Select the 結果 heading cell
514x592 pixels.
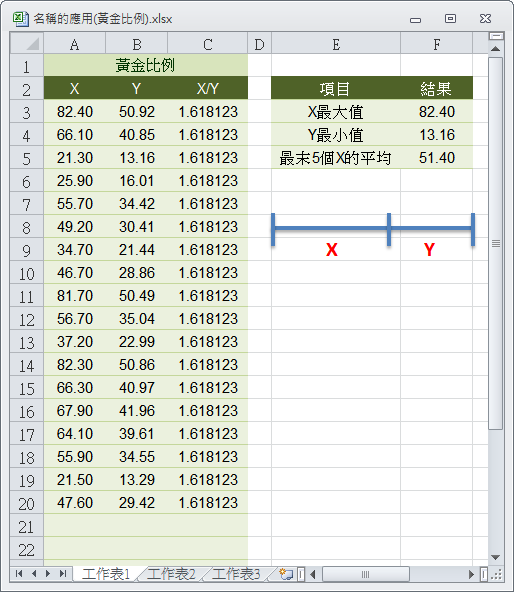[437, 88]
